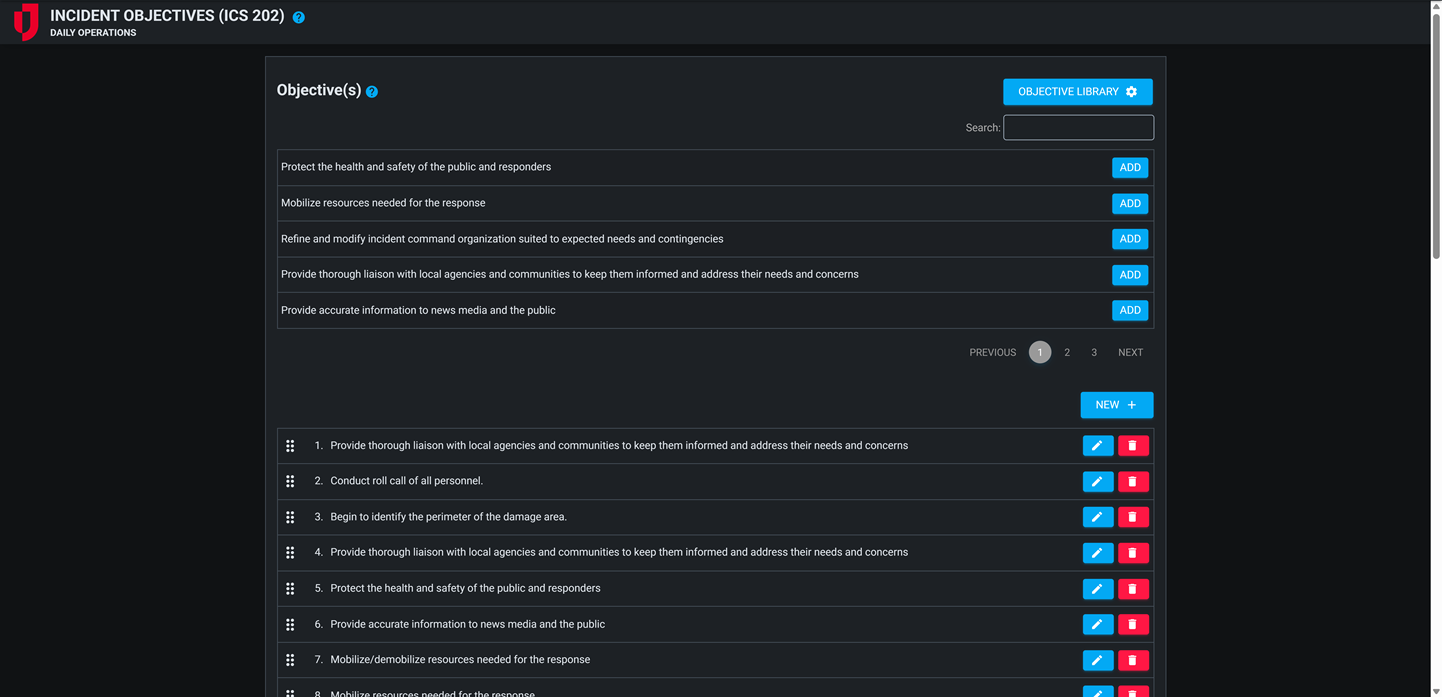The width and height of the screenshot is (1442, 697).
Task: ADD "Refine and modify incident command organization"
Action: coord(1129,239)
